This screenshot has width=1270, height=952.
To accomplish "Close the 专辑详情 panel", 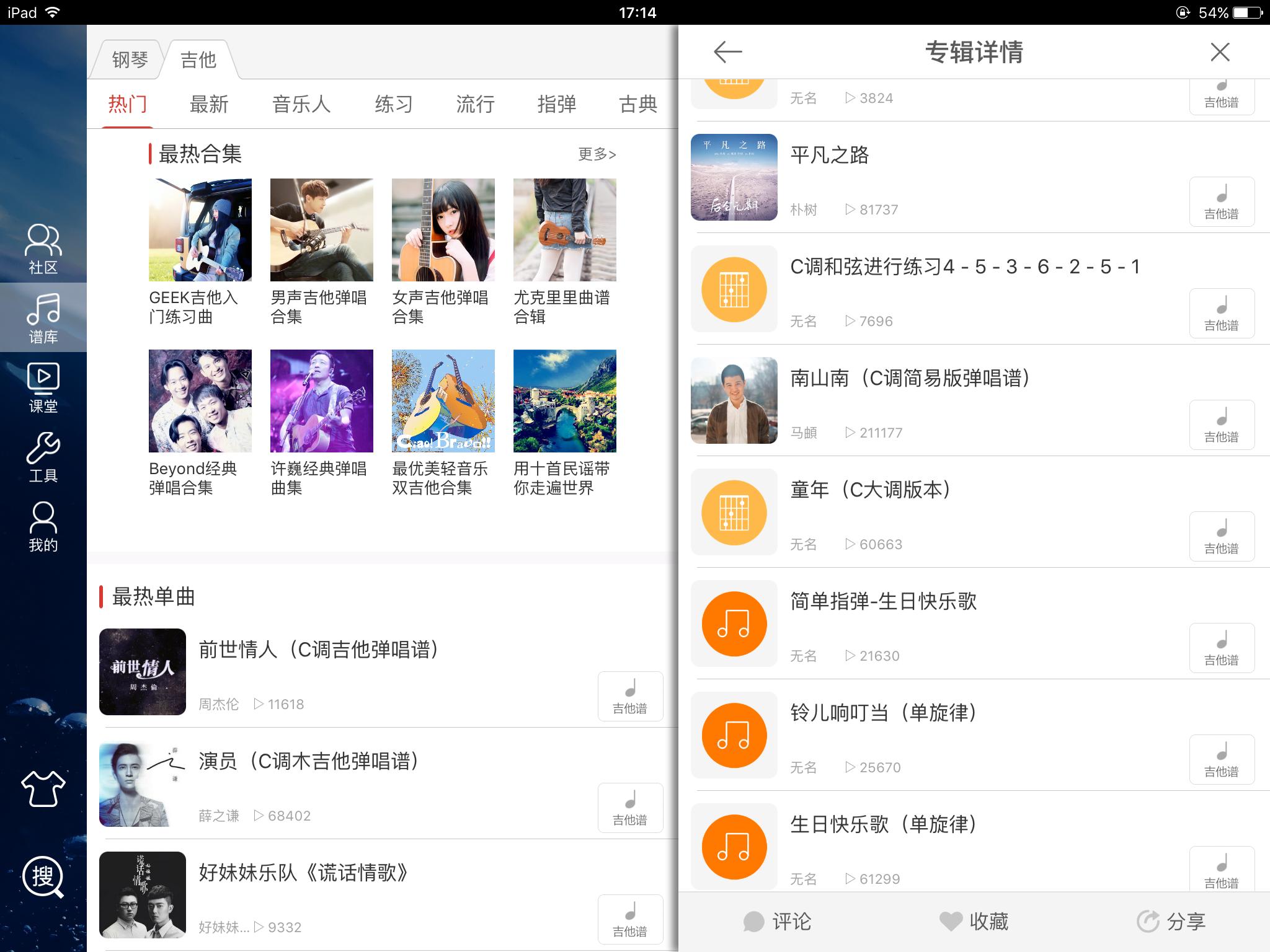I will click(1219, 53).
